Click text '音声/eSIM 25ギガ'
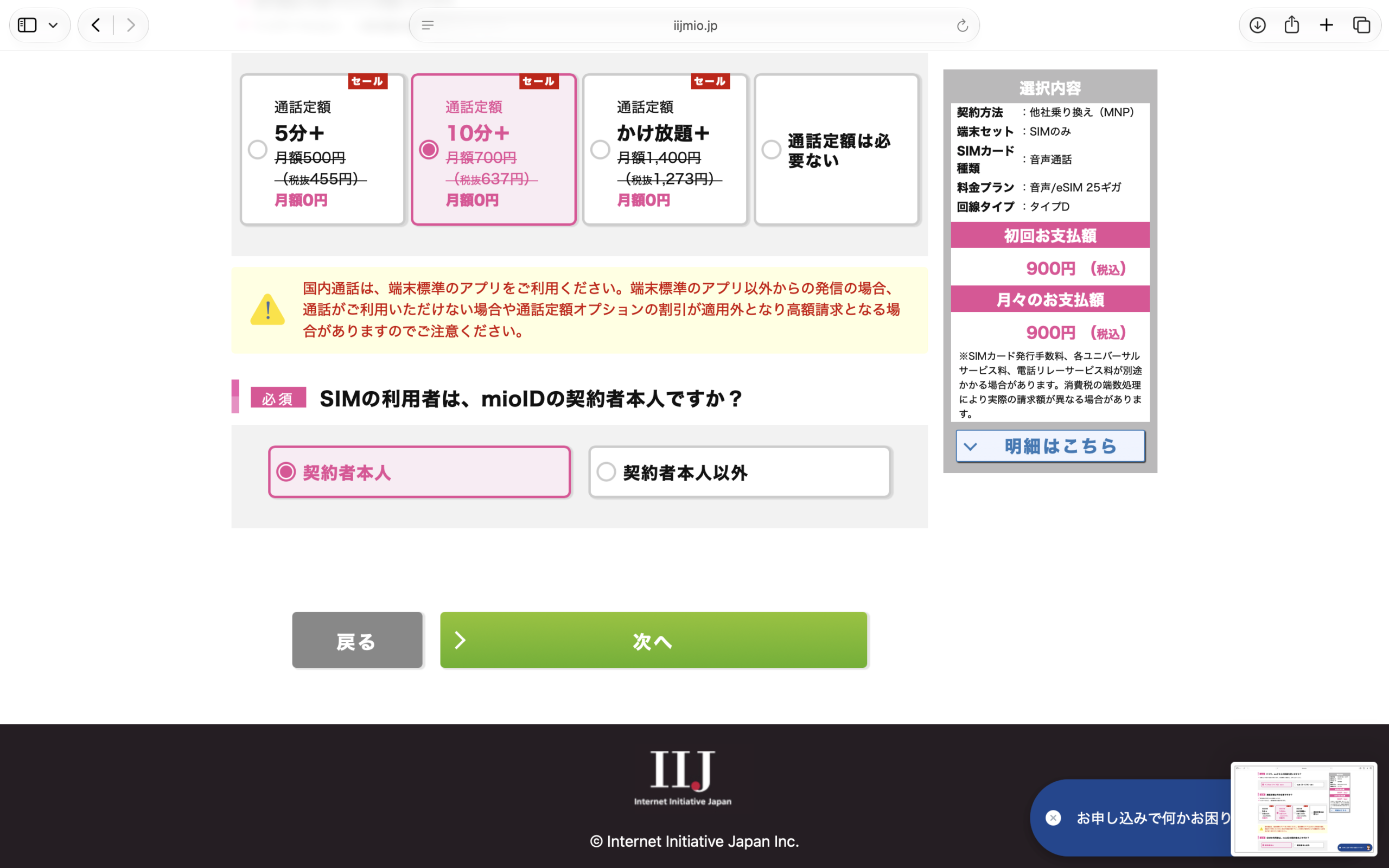The height and width of the screenshot is (868, 1389). point(1075,187)
